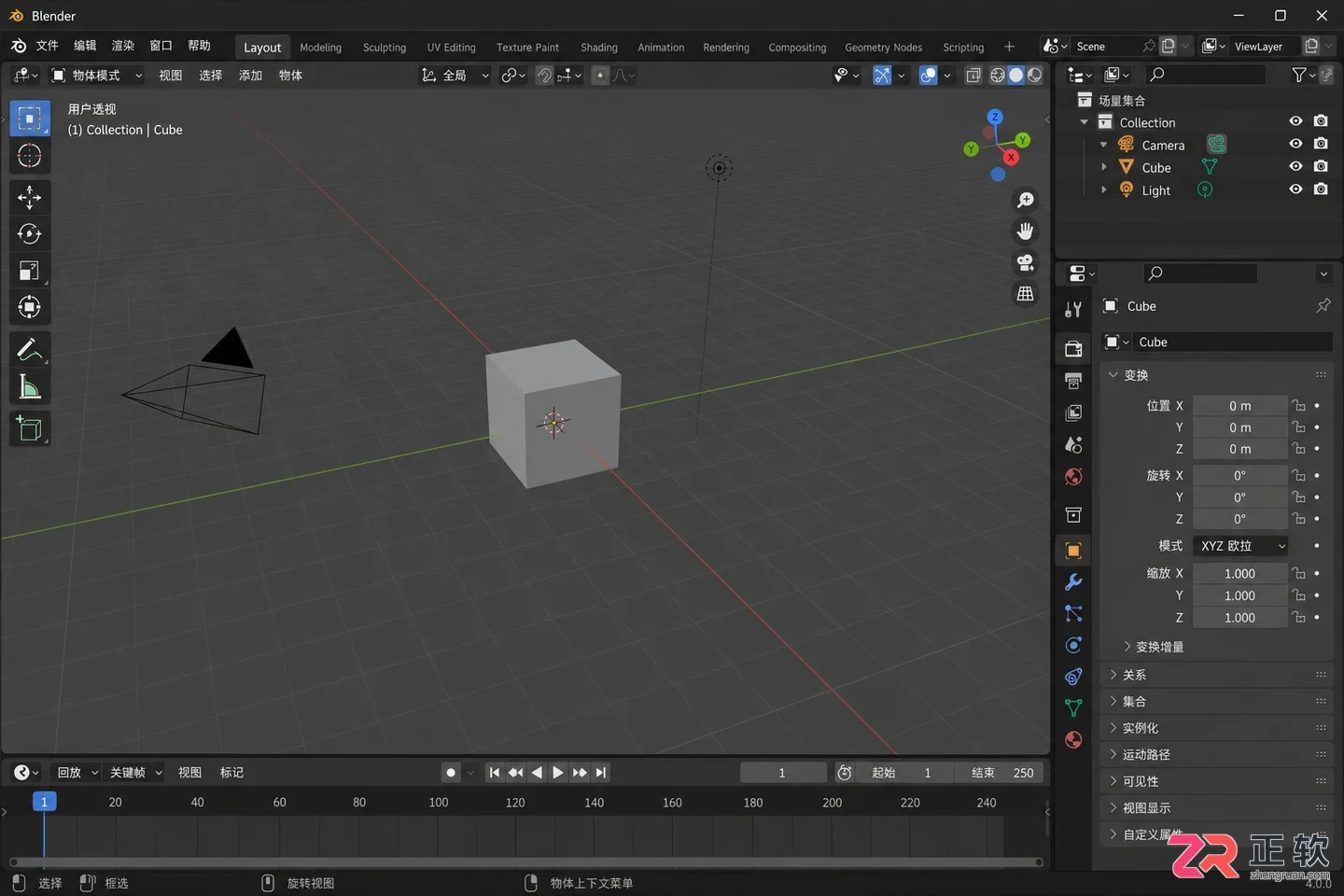Toggle camera view in viewport

1025,263
